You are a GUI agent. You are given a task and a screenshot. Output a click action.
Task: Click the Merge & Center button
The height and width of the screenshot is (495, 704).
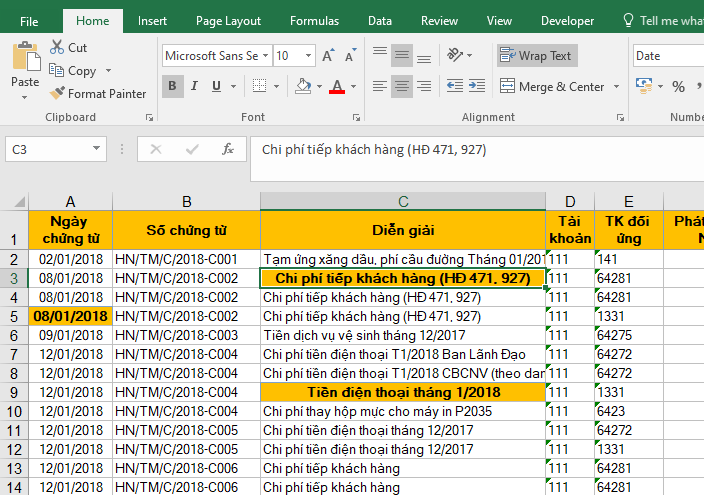[x=554, y=87]
